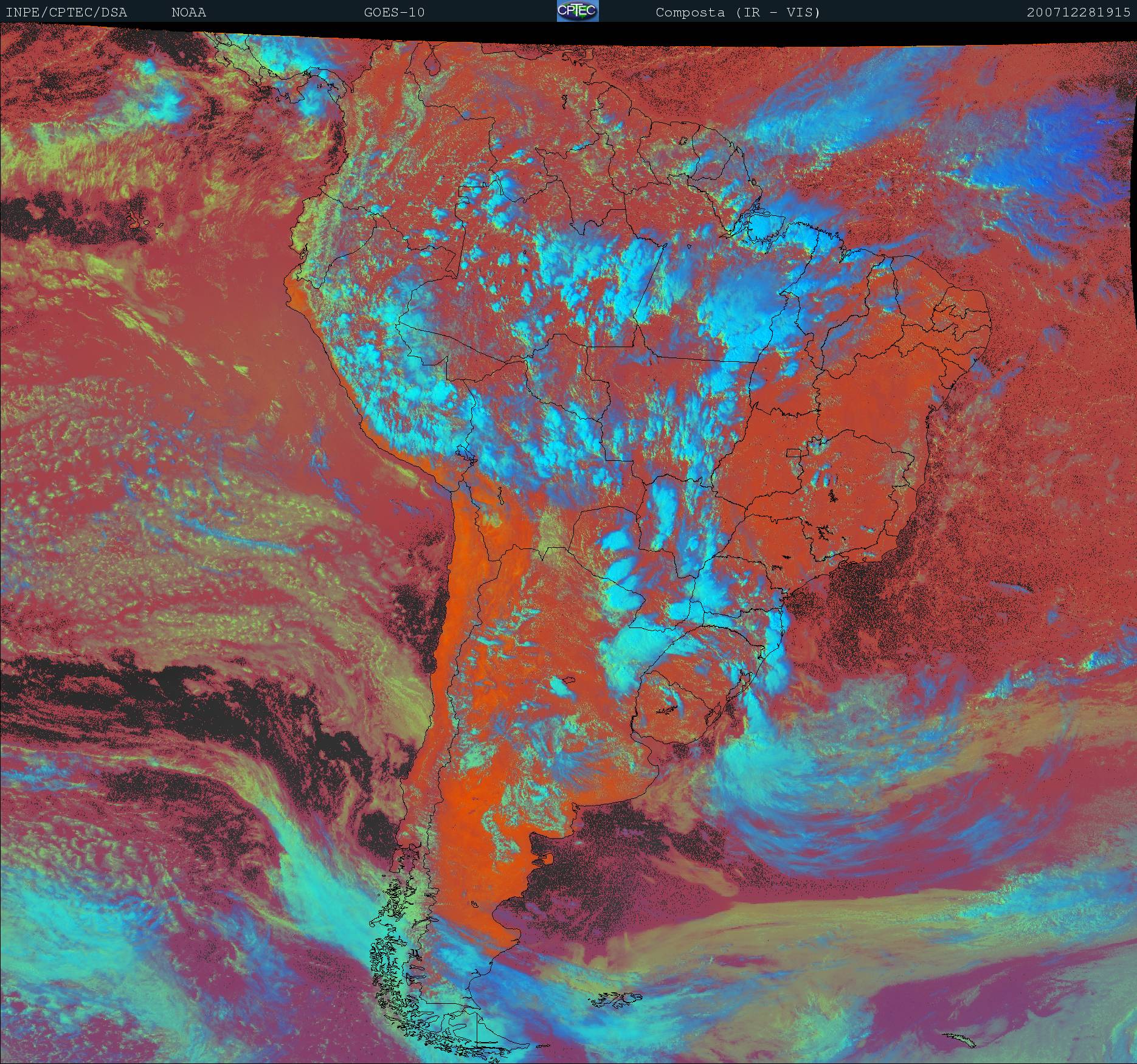Click the CPTEC logo in the header
This screenshot has height=1064, width=1137.
coord(578,11)
